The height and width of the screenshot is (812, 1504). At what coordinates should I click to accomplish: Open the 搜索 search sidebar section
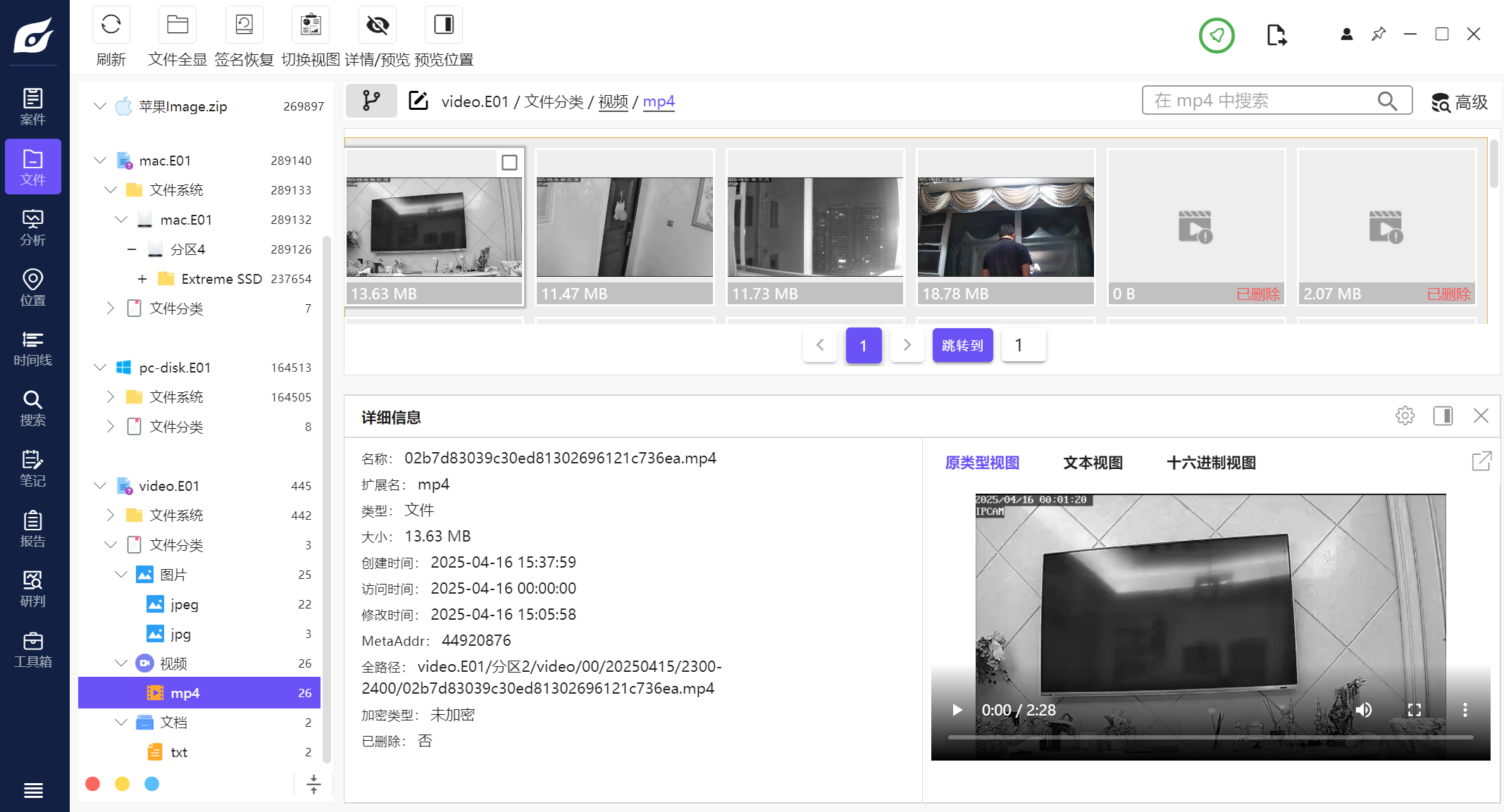click(33, 408)
